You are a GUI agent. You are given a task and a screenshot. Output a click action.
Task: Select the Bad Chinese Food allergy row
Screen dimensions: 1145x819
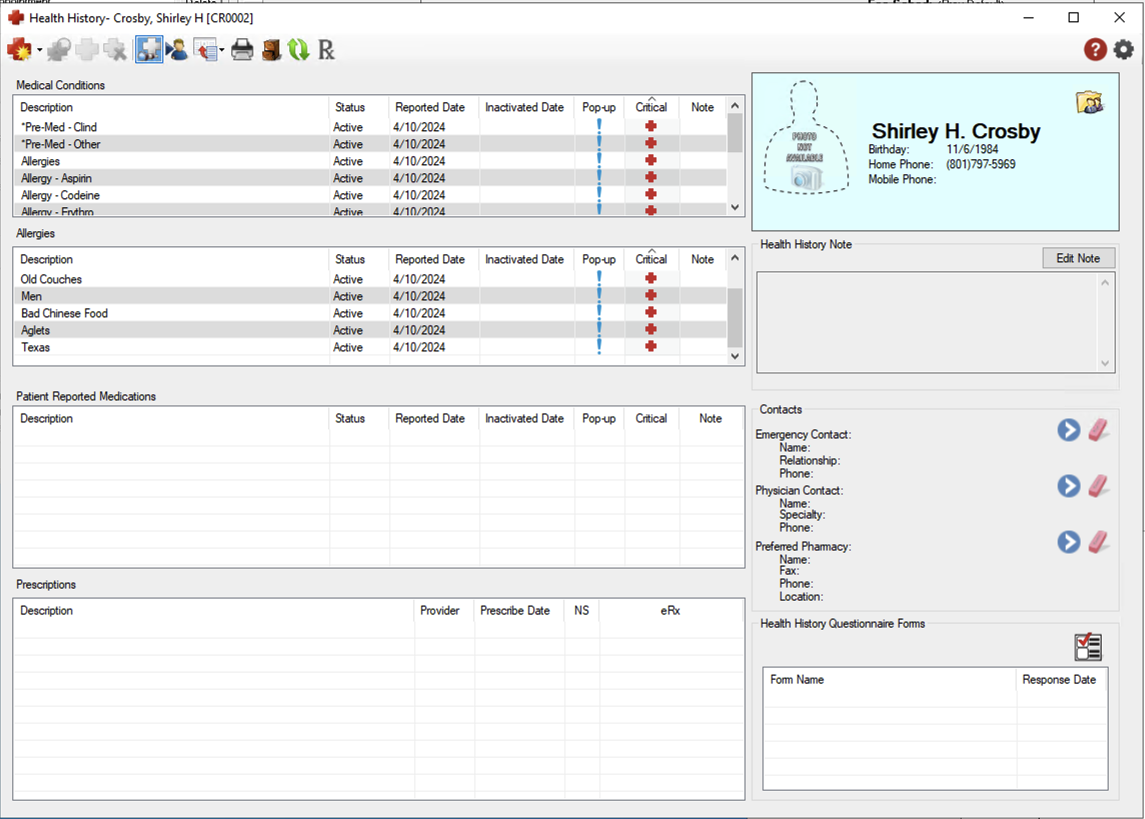pyautogui.click(x=64, y=313)
